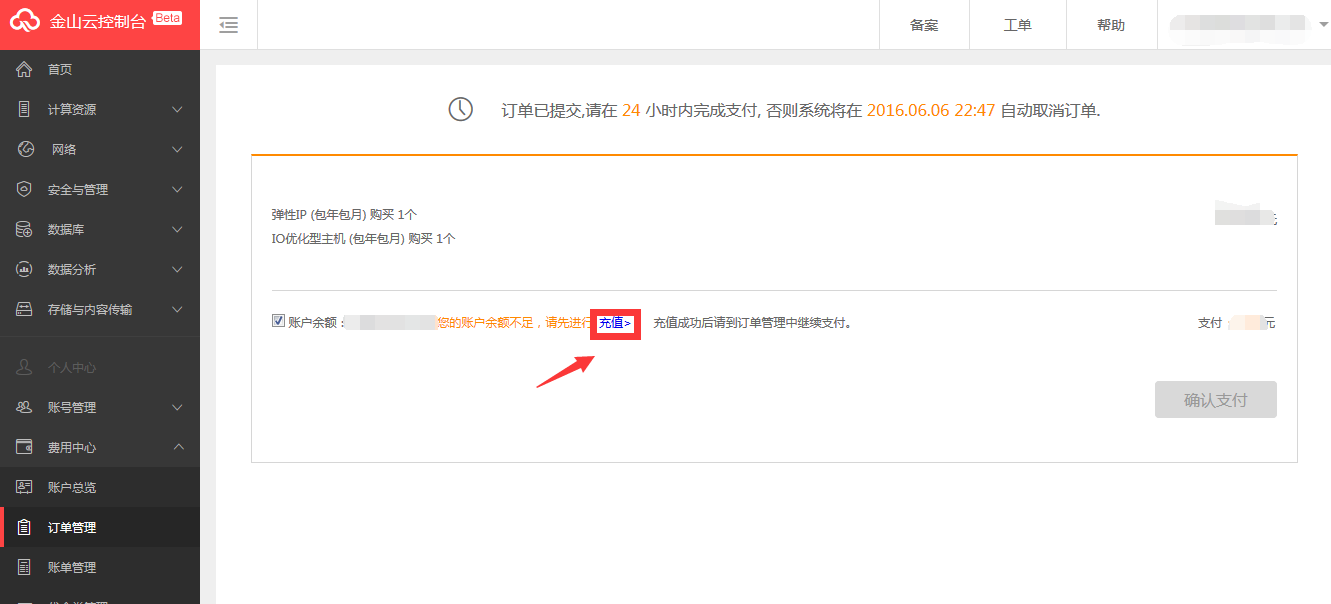
Task: Click the 计算资源 server icon
Action: 25,110
